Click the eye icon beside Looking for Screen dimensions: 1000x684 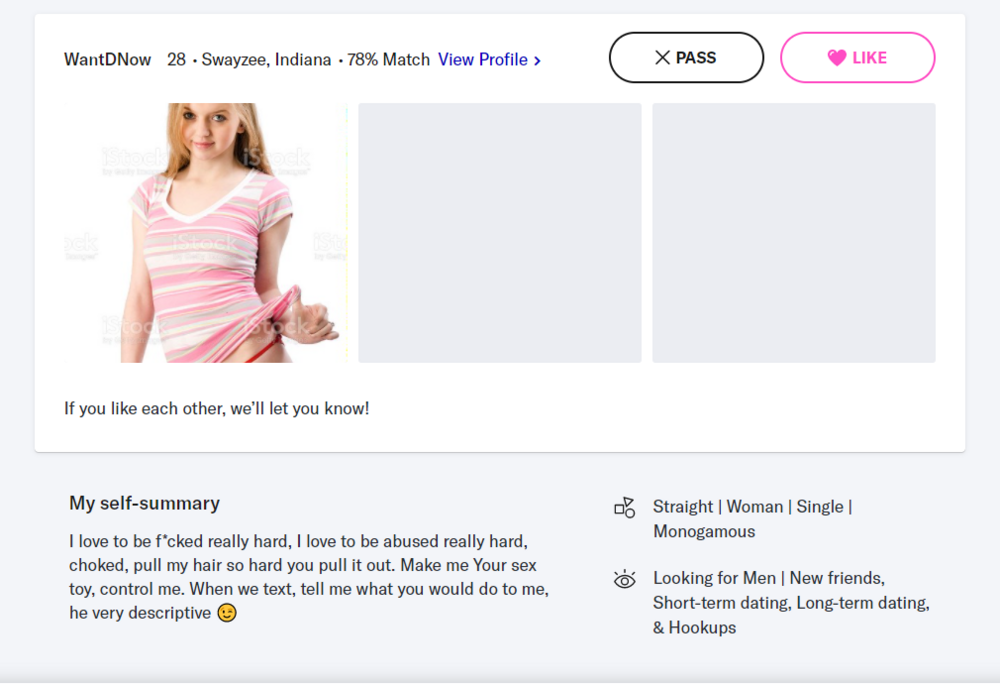(x=624, y=579)
